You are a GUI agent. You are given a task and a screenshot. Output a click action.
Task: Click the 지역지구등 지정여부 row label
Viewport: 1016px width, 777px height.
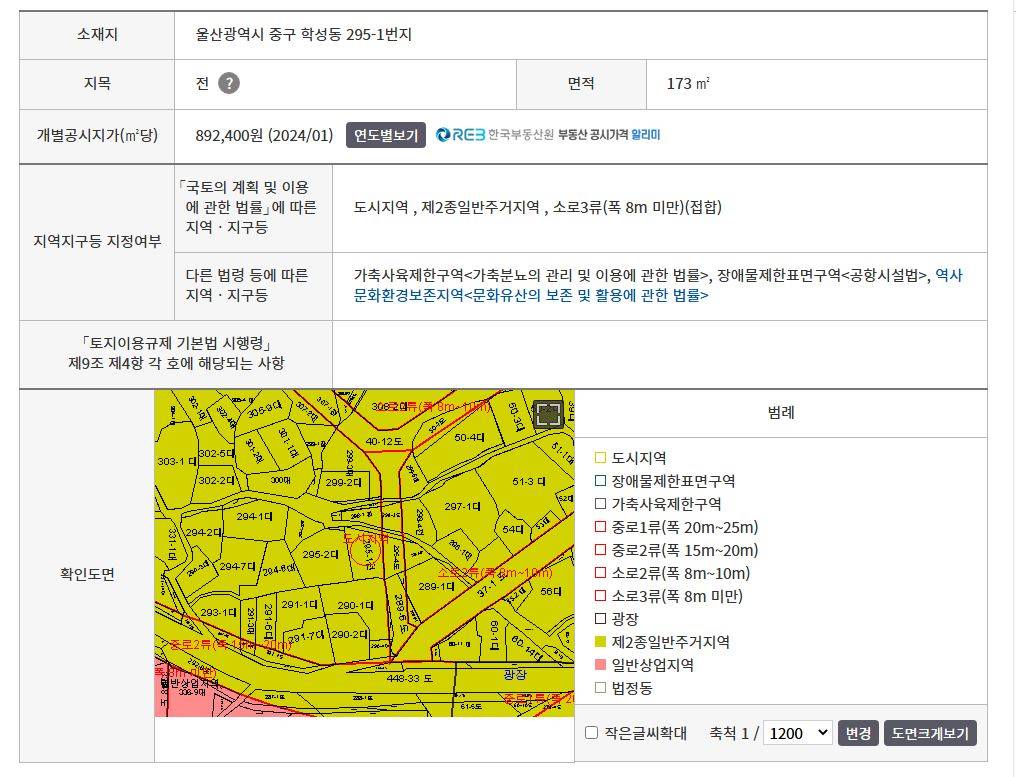pos(97,241)
